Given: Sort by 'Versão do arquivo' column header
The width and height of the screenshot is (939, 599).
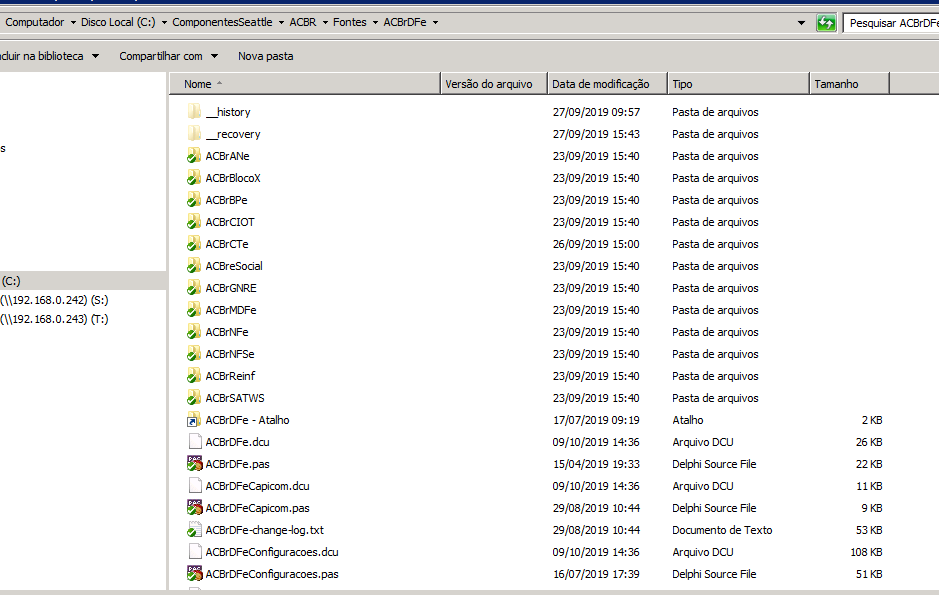Looking at the screenshot, I should coord(494,84).
